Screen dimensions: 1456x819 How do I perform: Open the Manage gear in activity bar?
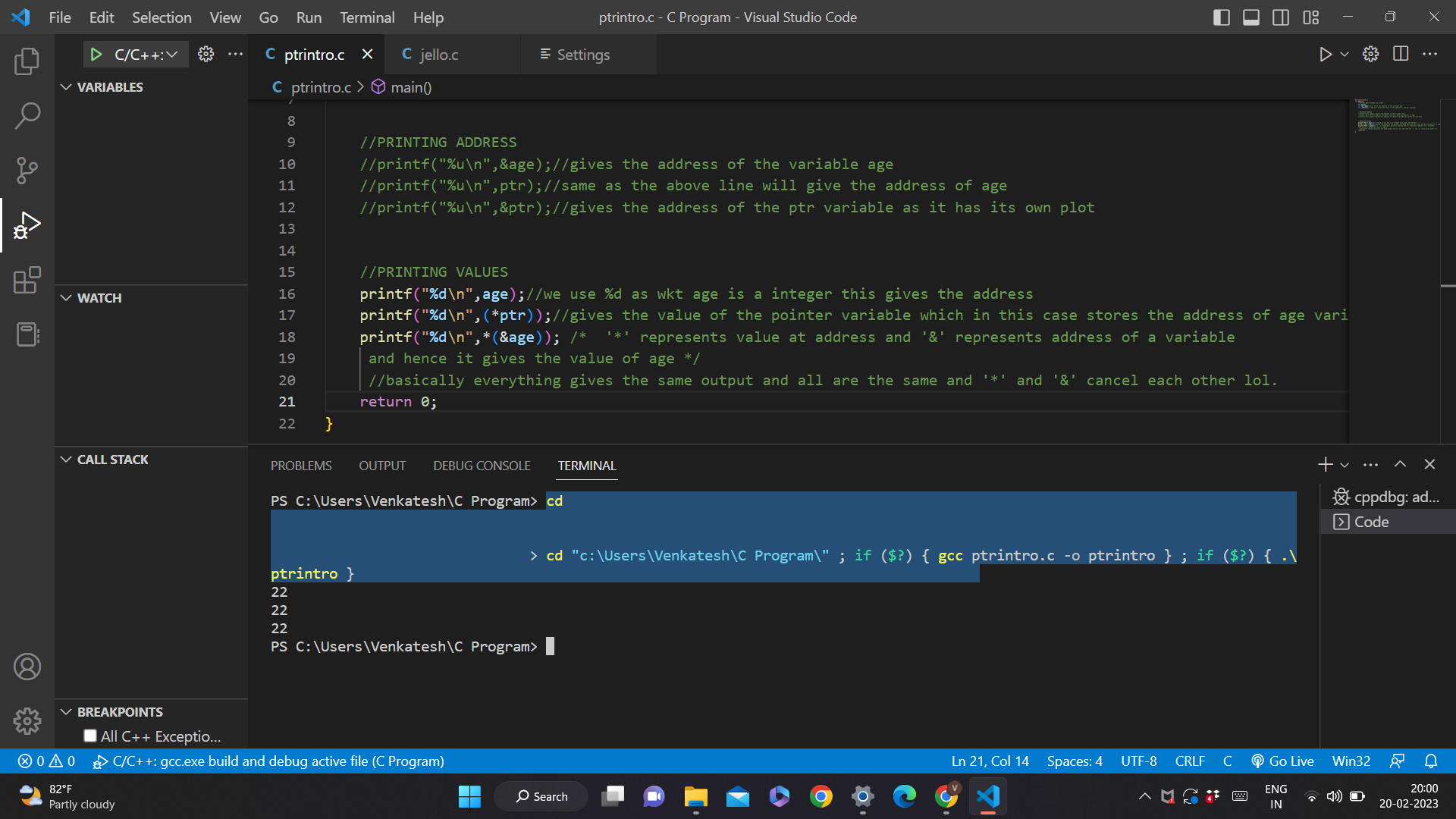tap(27, 721)
